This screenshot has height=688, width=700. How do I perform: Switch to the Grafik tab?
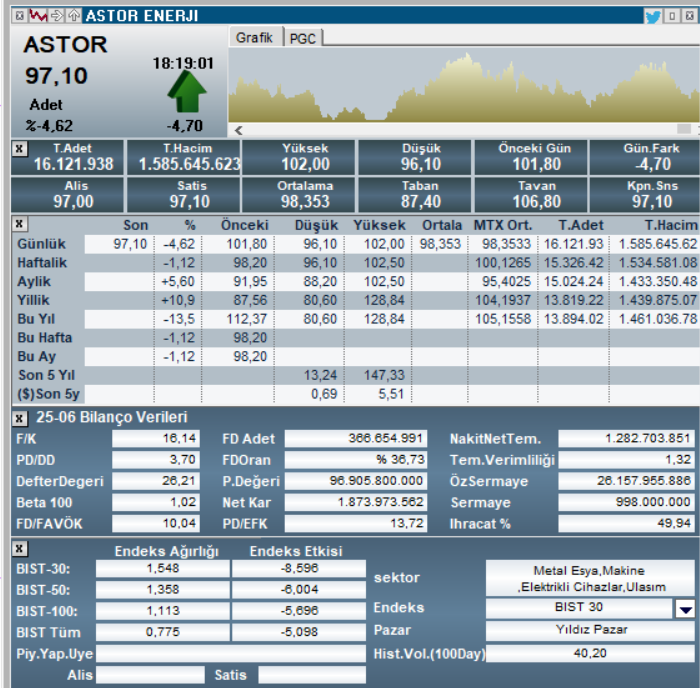(x=255, y=37)
